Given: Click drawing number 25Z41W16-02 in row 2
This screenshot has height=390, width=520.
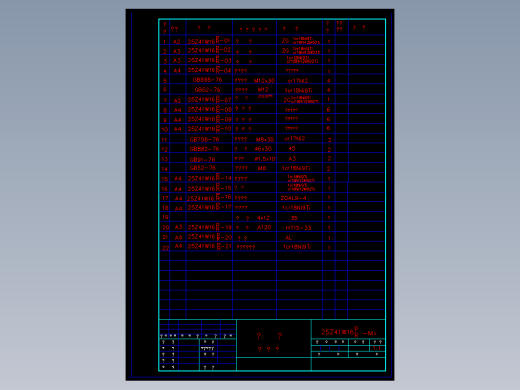Looking at the screenshot, I should pyautogui.click(x=209, y=50).
